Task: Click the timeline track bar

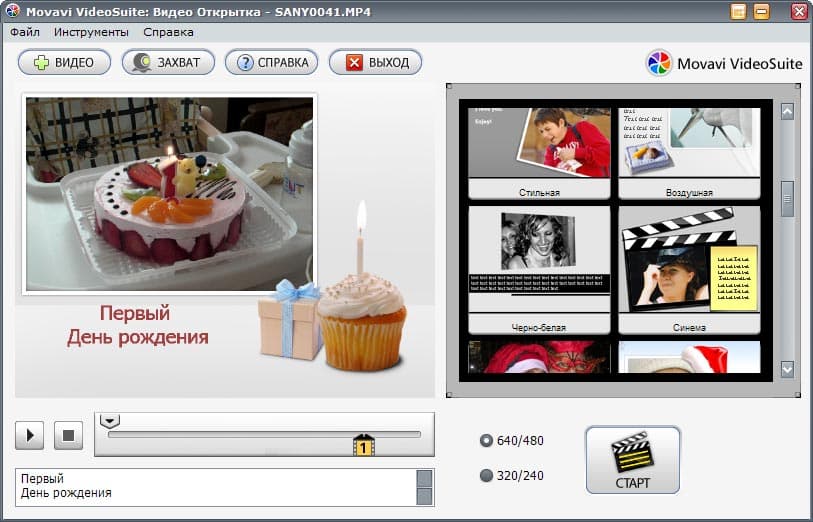Action: click(x=264, y=434)
